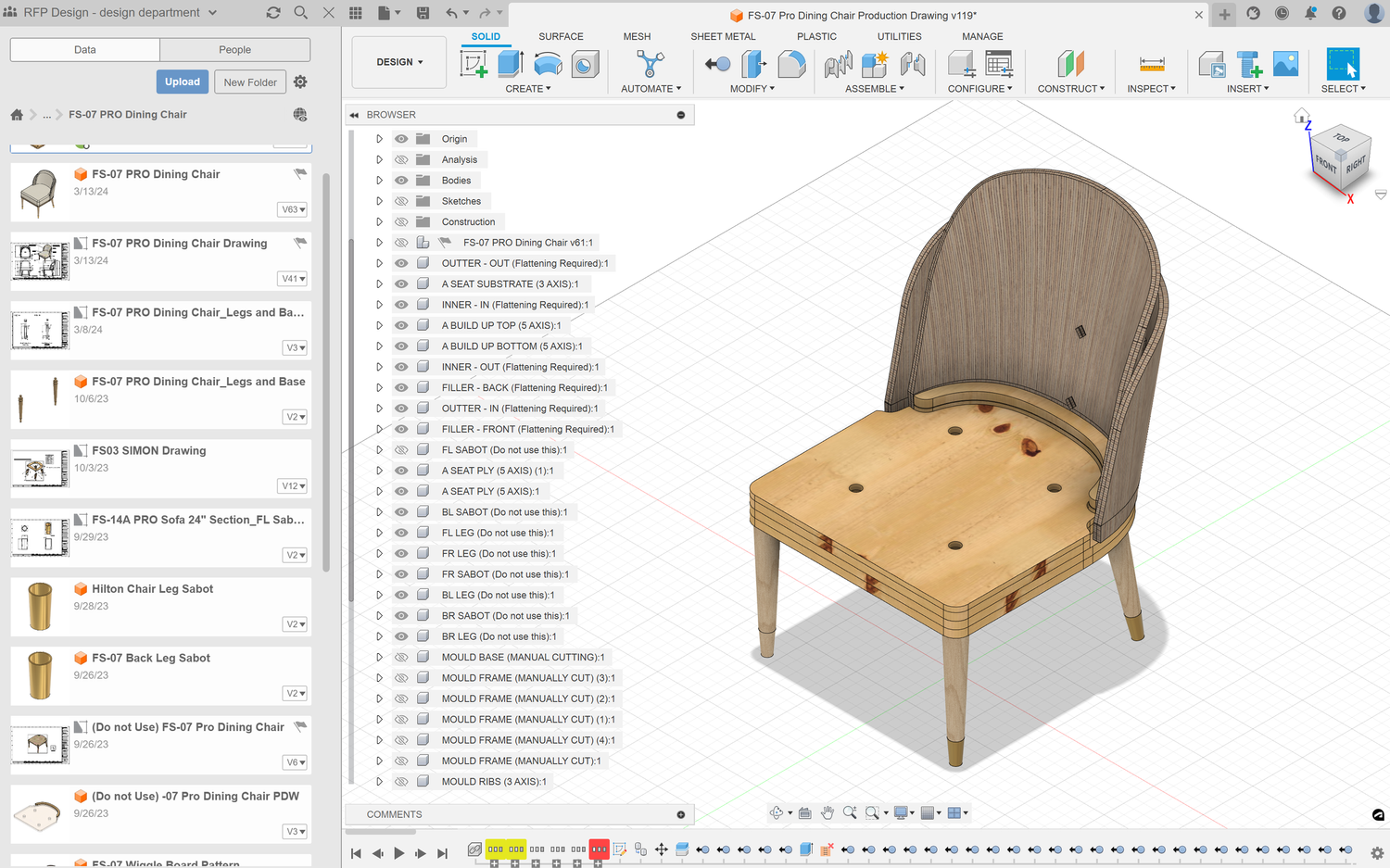Select the Pan hand tool in navigation bar
This screenshot has height=868, width=1390.
pos(827,813)
